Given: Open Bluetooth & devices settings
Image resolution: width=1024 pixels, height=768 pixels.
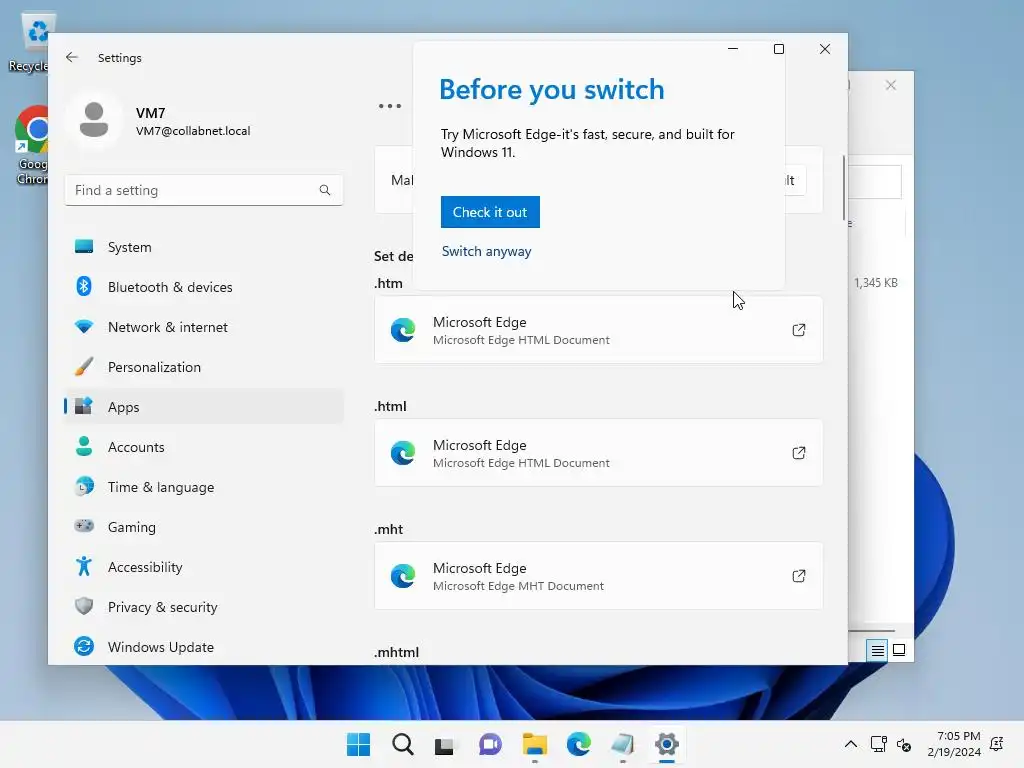Looking at the screenshot, I should click(204, 287).
